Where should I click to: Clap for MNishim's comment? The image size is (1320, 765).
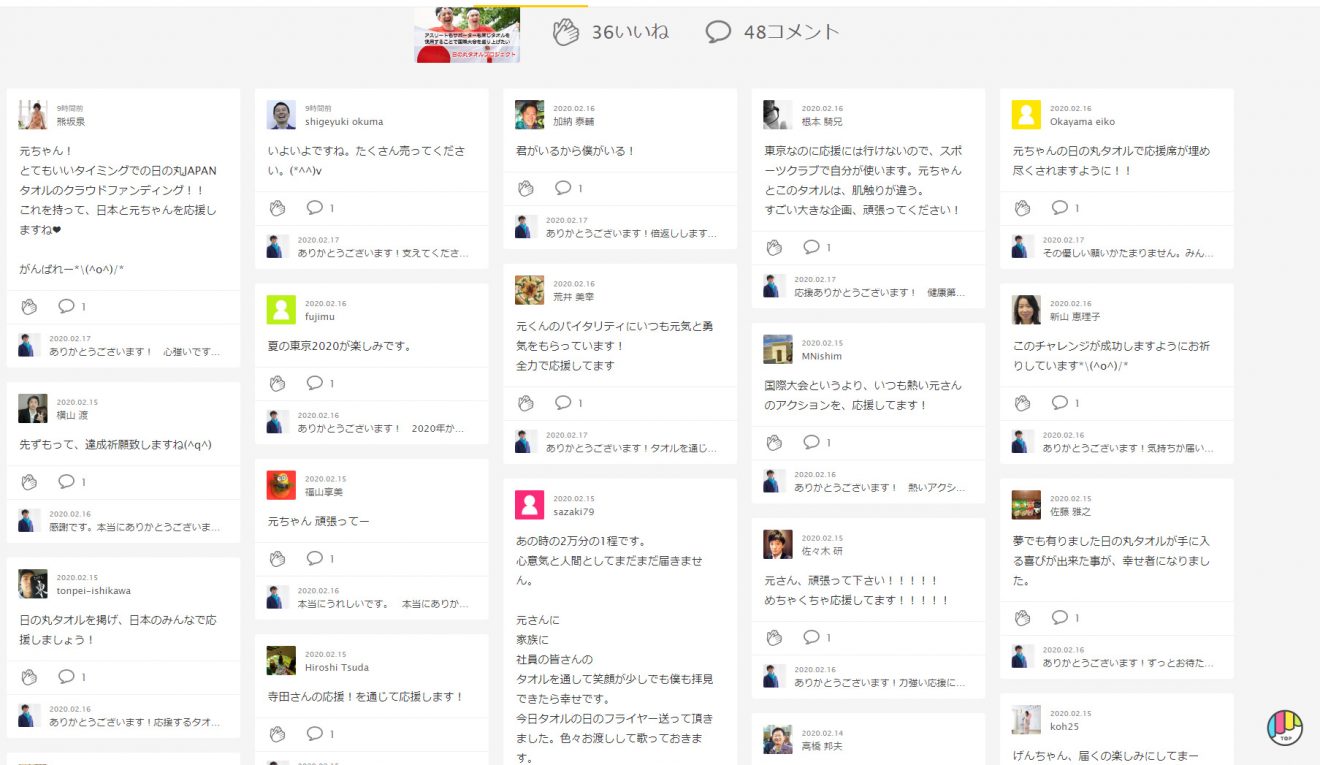(x=774, y=441)
